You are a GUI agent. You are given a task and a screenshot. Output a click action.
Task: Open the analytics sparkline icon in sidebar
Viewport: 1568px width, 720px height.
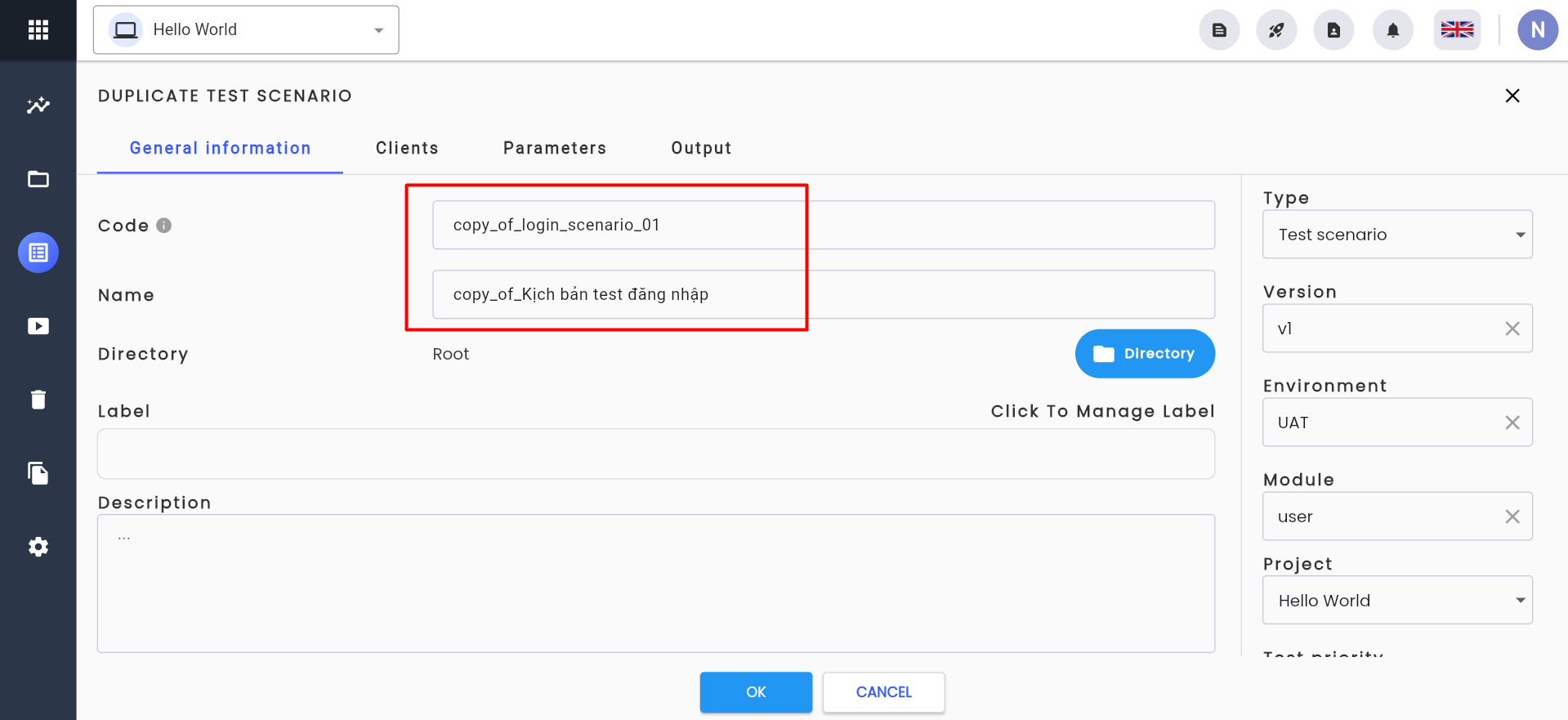[38, 105]
